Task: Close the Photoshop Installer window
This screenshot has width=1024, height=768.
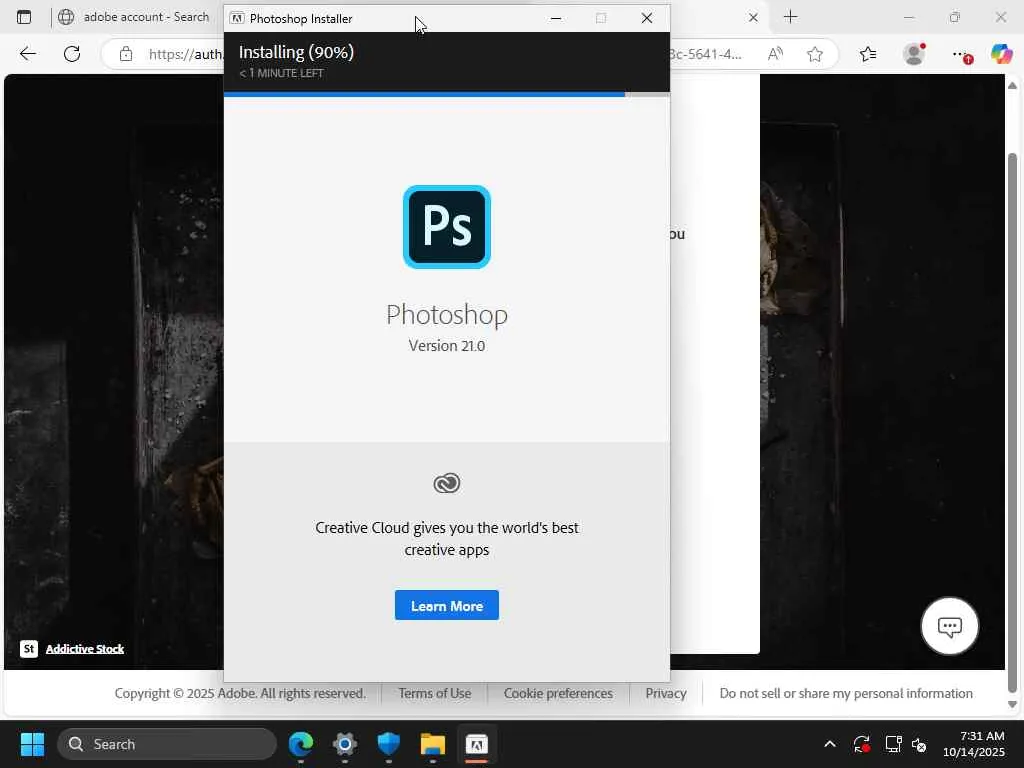Action: click(x=647, y=18)
